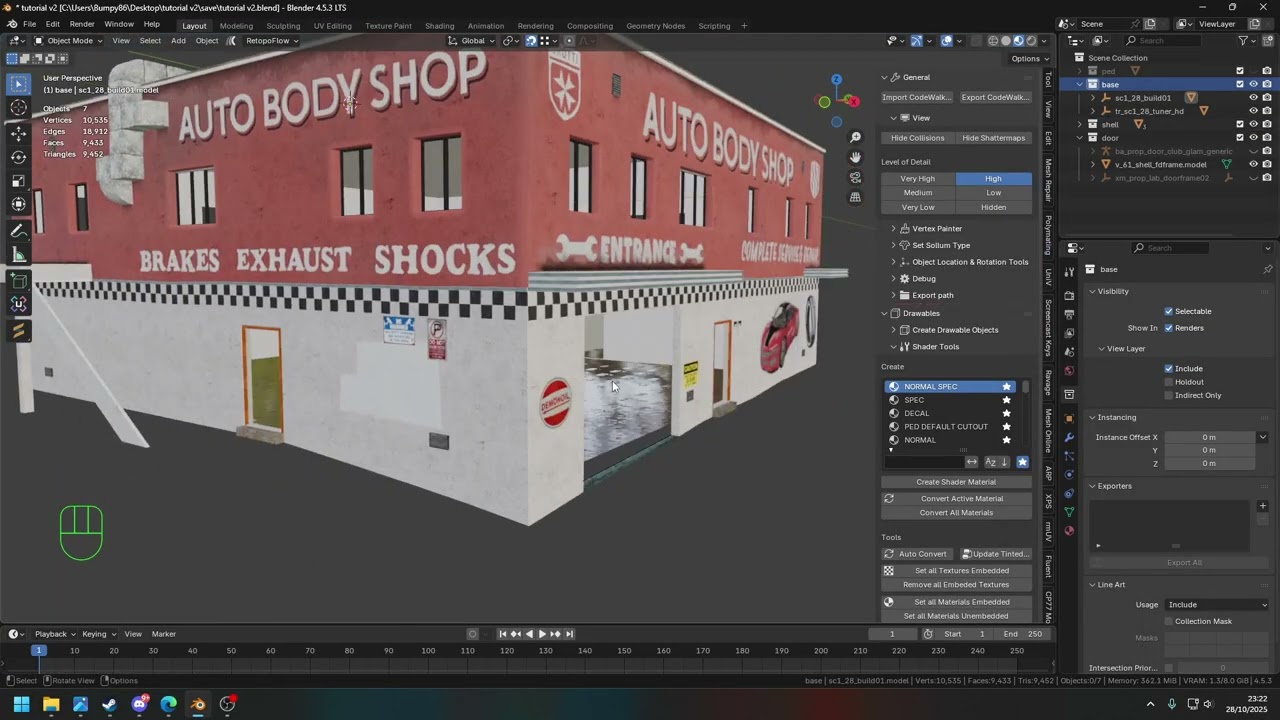This screenshot has height=720, width=1280.
Task: Toggle snapping magnet icon
Action: 530,41
